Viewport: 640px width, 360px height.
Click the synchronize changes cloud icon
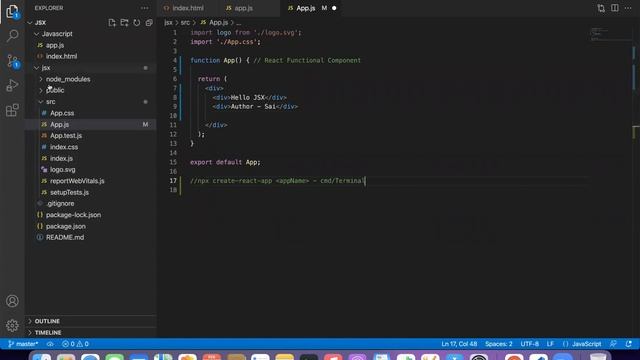point(50,344)
